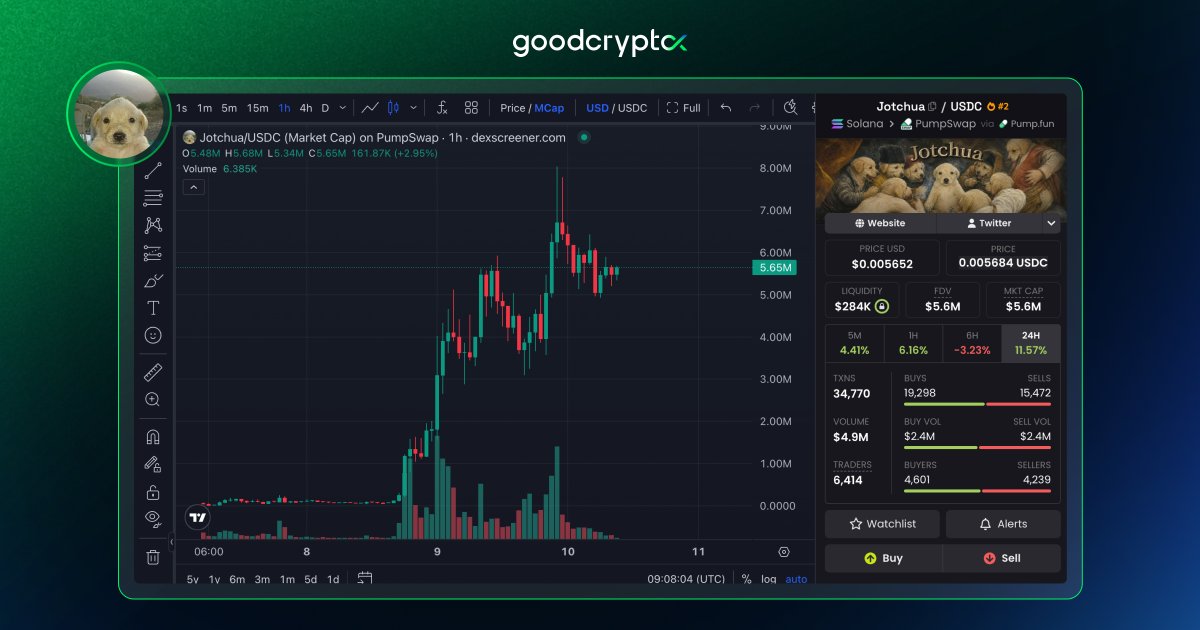Viewport: 1200px width, 630px height.
Task: Select the 1h interval
Action: (x=285, y=108)
